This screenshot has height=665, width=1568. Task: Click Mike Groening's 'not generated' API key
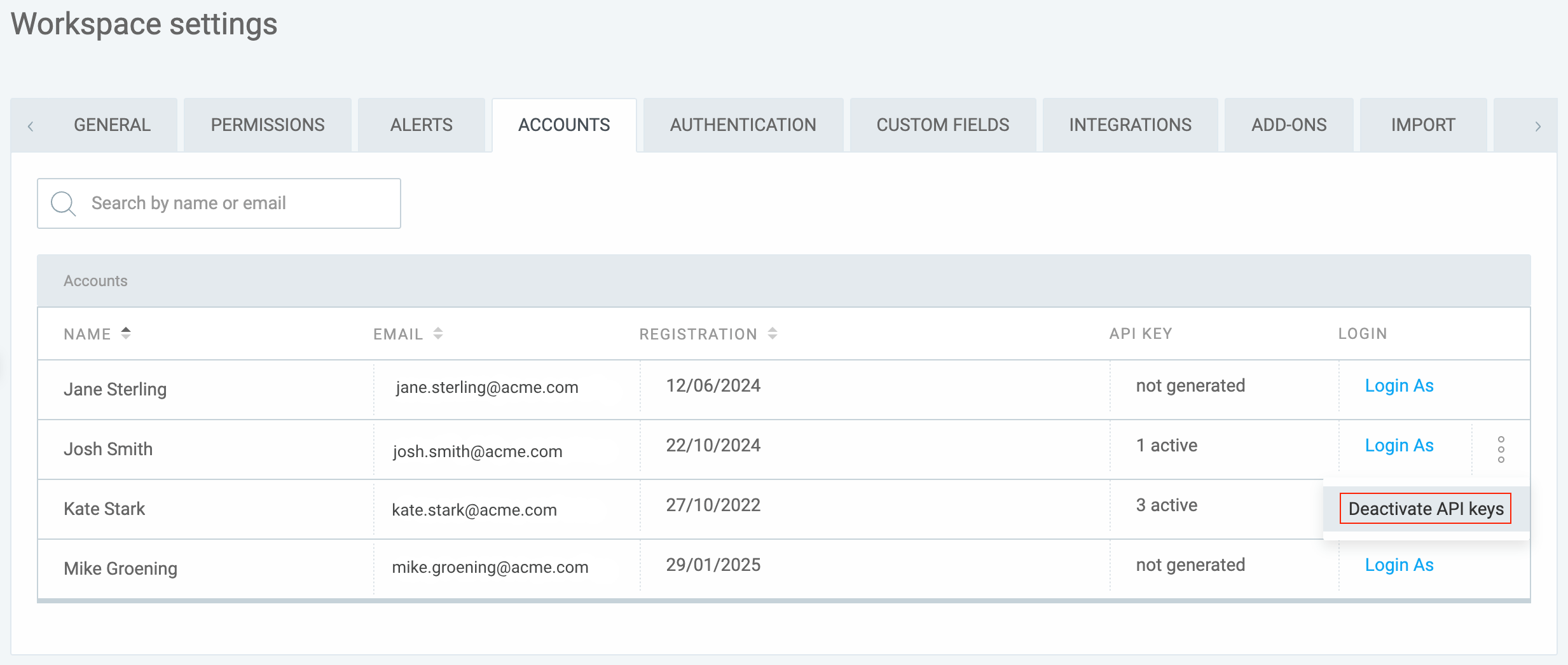pos(1190,565)
